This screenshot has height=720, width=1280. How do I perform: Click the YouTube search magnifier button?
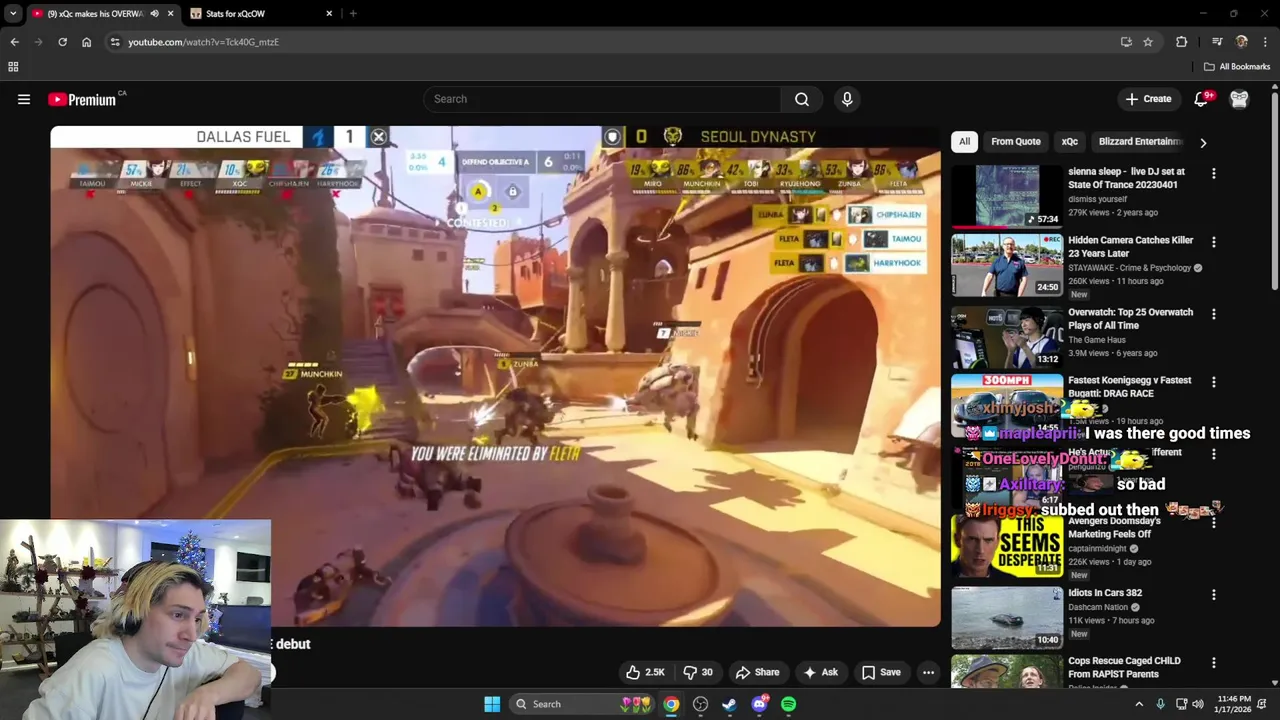[802, 99]
